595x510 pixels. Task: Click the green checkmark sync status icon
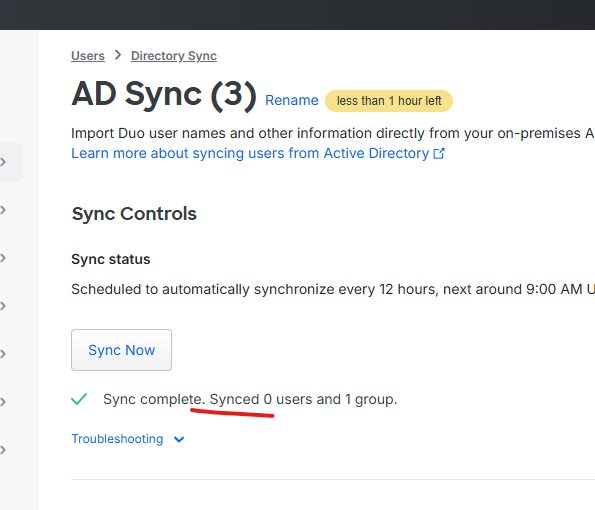pos(79,399)
